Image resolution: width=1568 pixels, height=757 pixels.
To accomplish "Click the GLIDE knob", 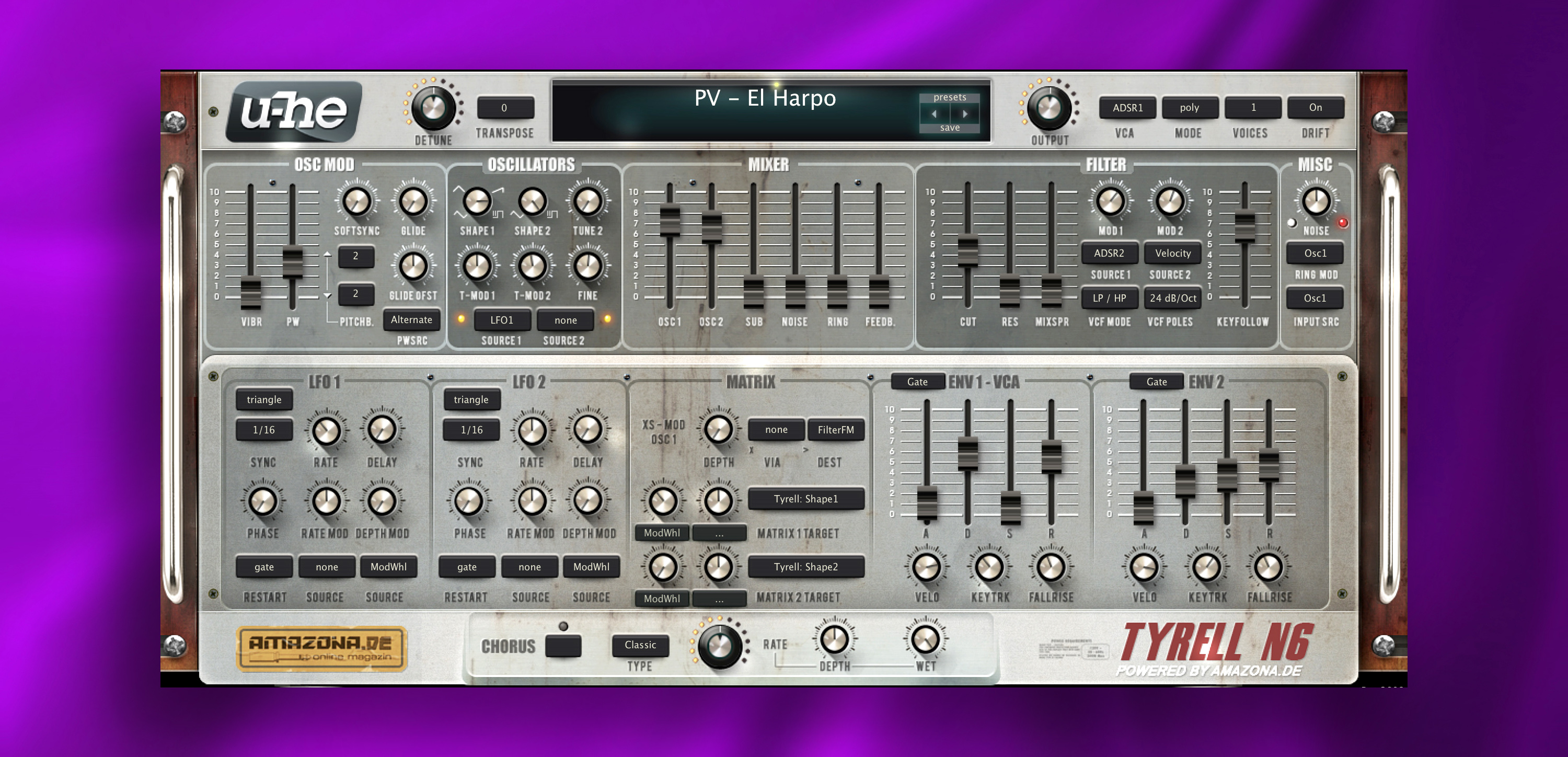I will coord(413,201).
